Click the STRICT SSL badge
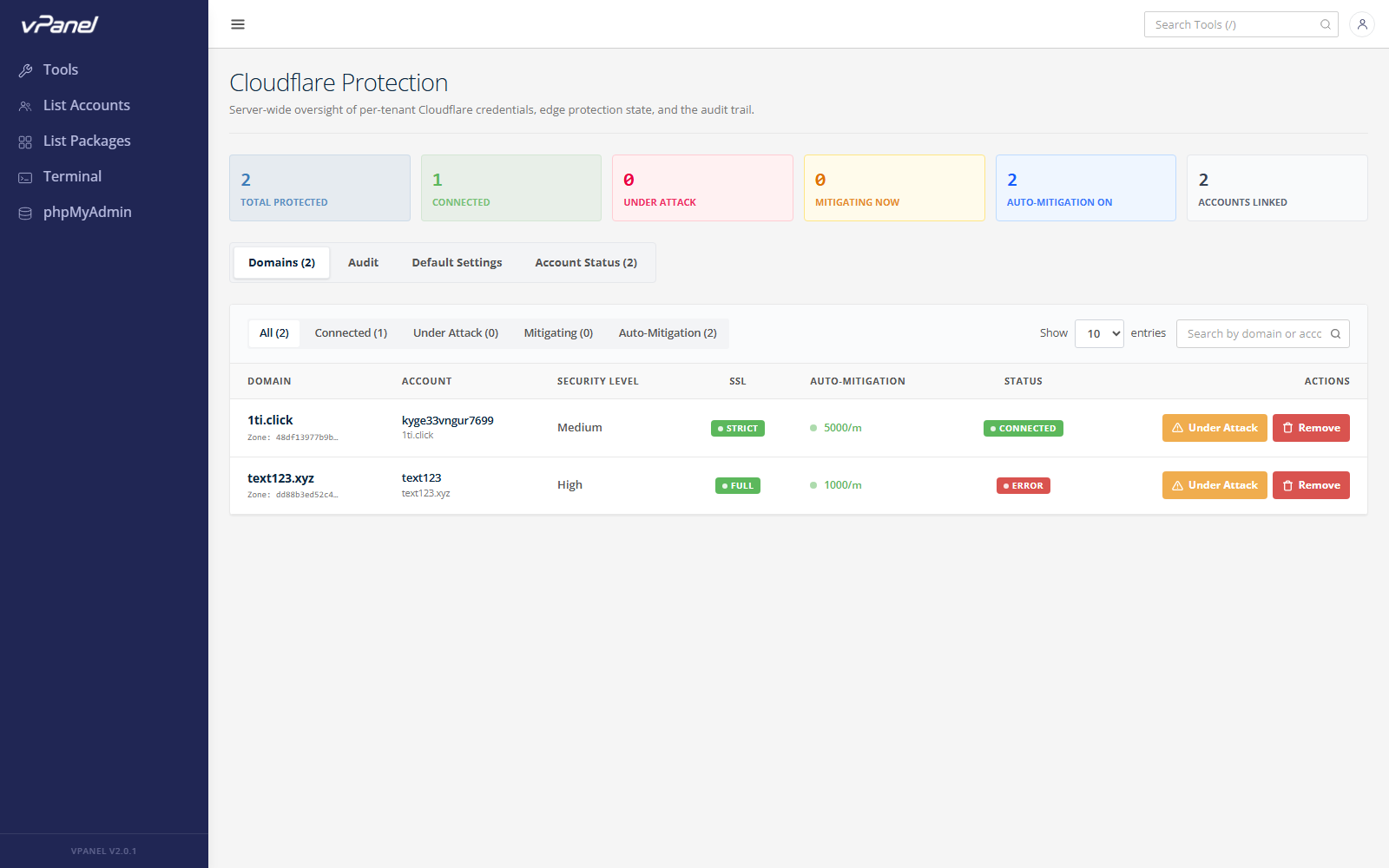This screenshot has height=868, width=1389. pyautogui.click(x=738, y=428)
